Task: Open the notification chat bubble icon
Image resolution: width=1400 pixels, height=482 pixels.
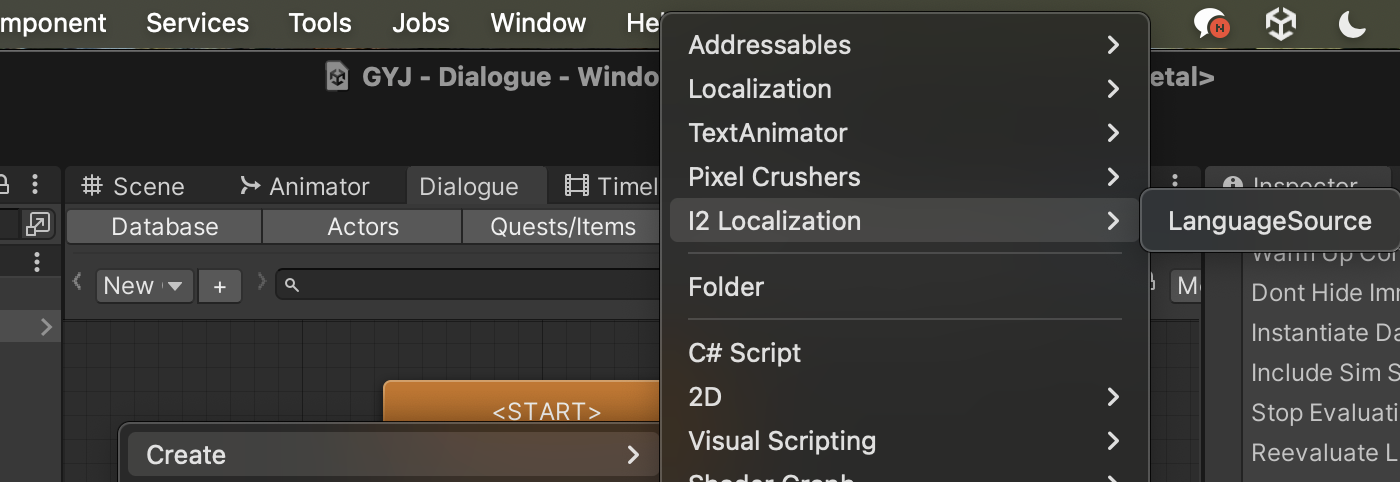Action: coord(1211,24)
